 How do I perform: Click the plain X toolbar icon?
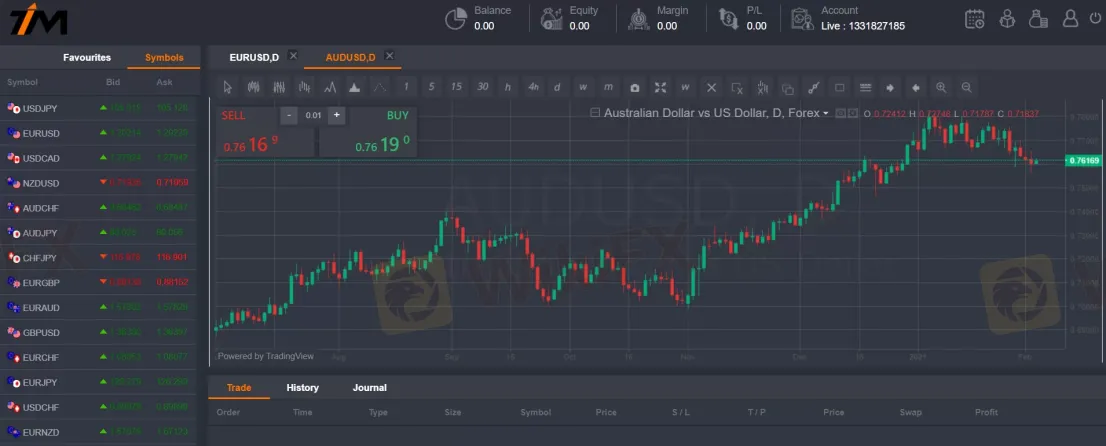tap(711, 88)
